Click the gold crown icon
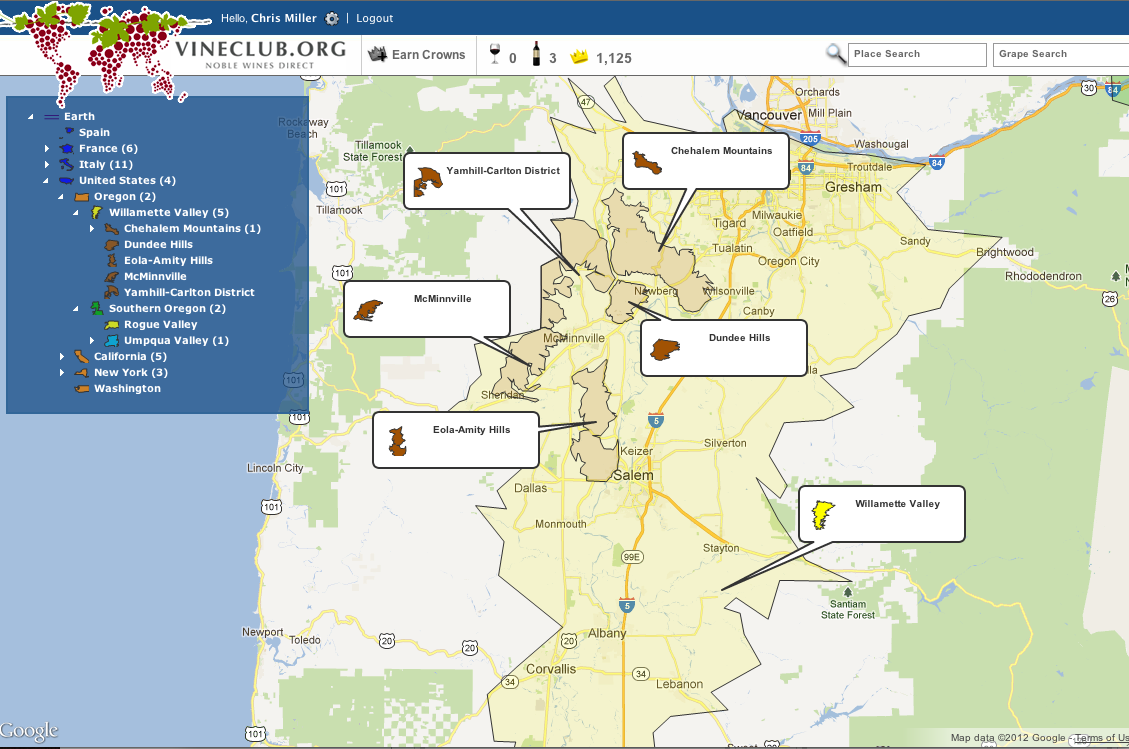Screen dimensions: 1129x749 579,57
